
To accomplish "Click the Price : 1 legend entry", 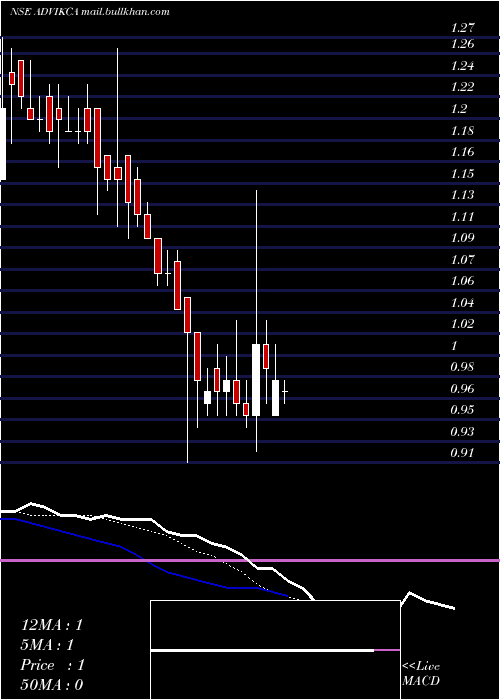I will pos(52,665).
